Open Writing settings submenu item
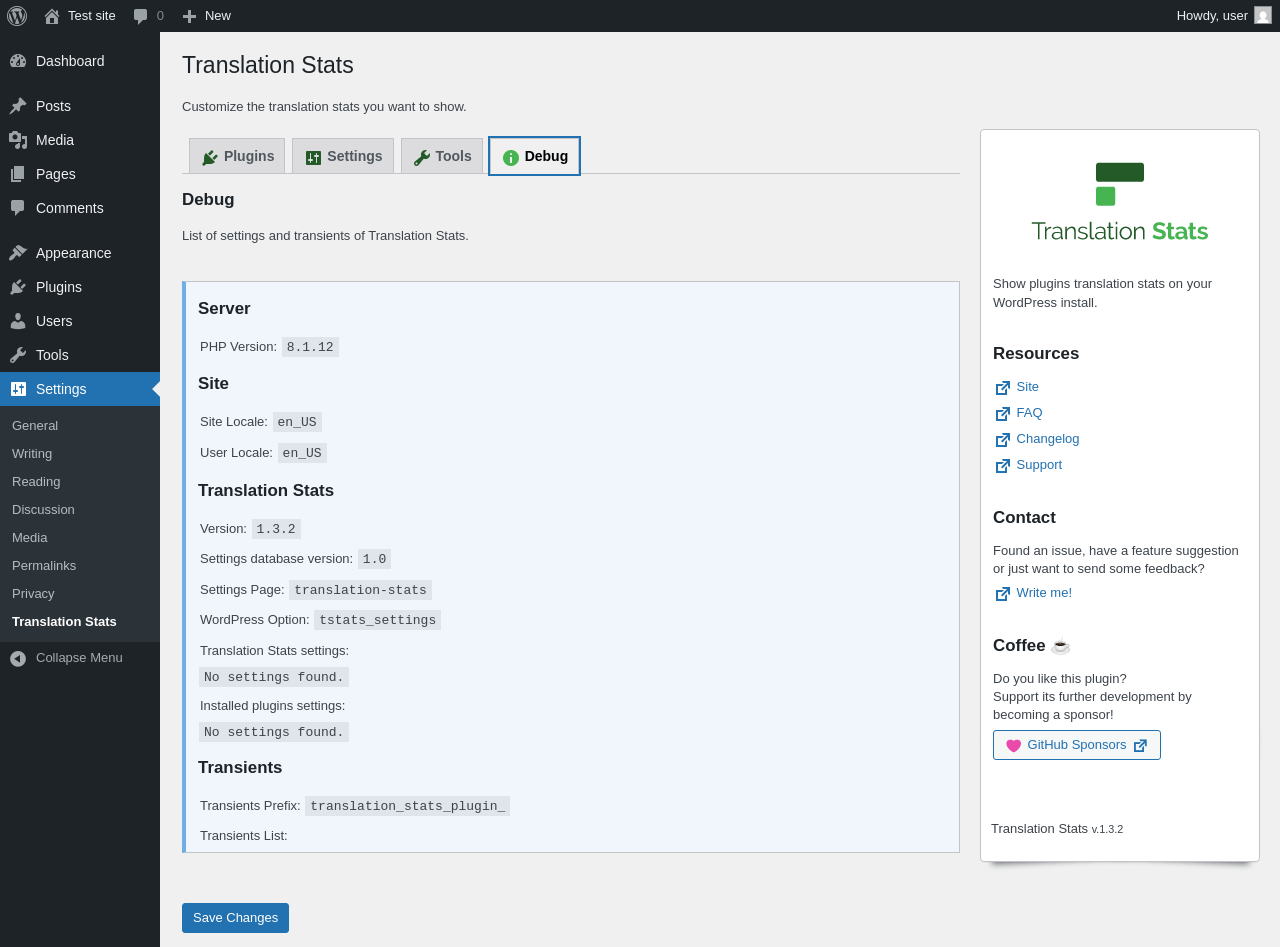 (x=80, y=453)
